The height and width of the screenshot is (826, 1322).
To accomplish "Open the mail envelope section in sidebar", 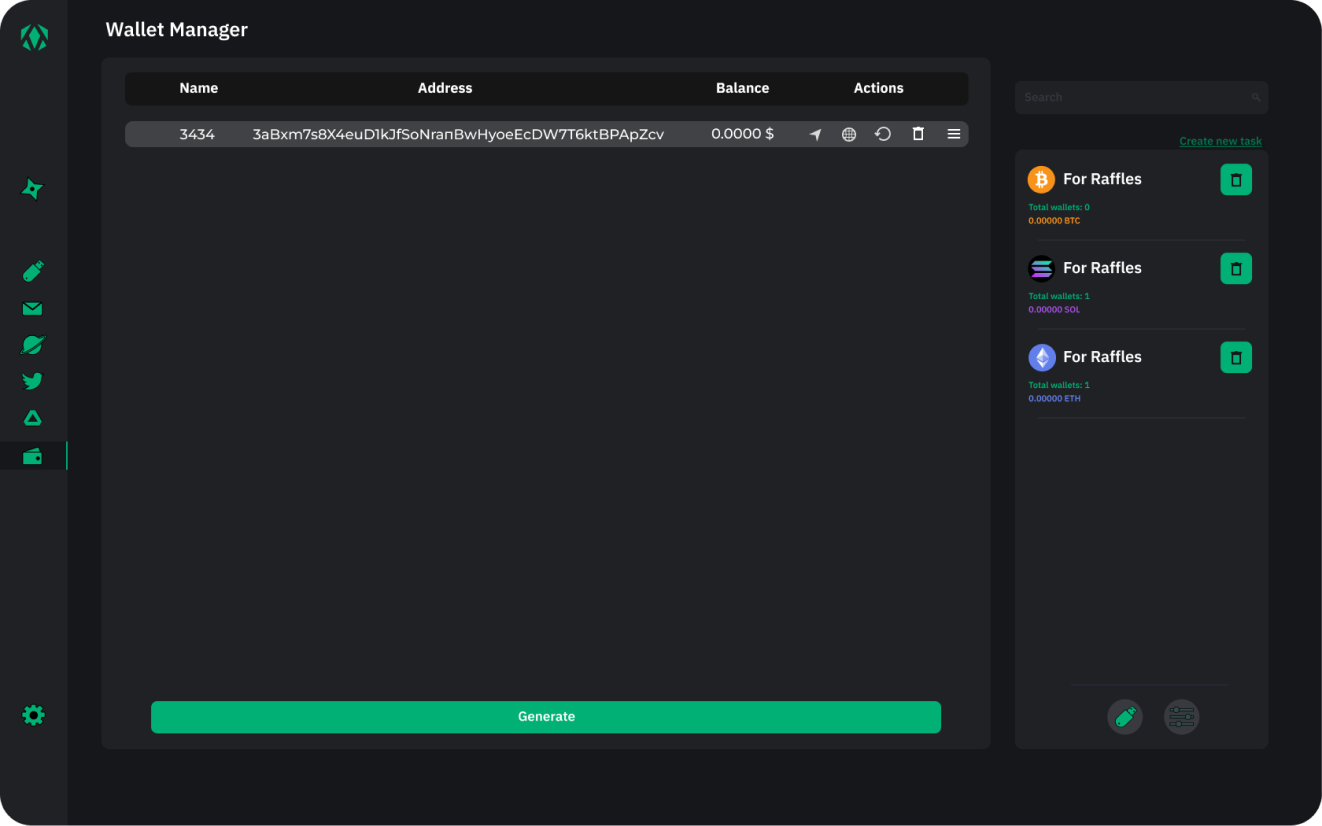I will (x=33, y=309).
